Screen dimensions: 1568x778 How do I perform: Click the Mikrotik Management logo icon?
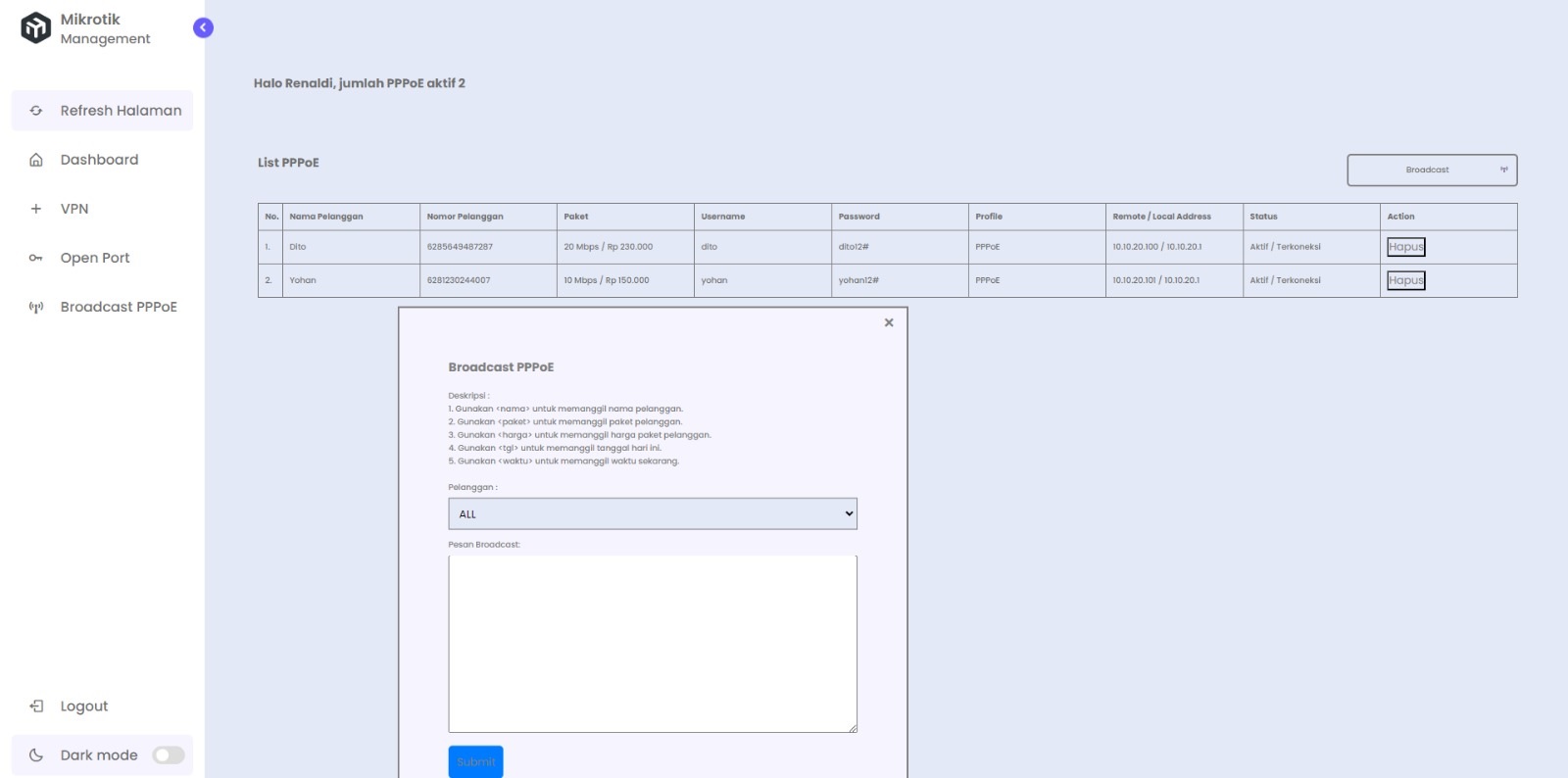36,28
